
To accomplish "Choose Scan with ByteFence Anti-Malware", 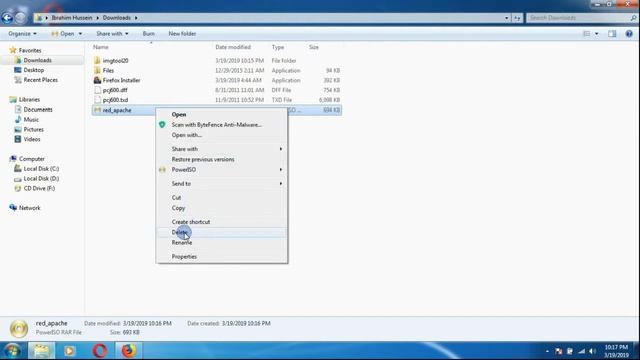I will click(x=222, y=124).
